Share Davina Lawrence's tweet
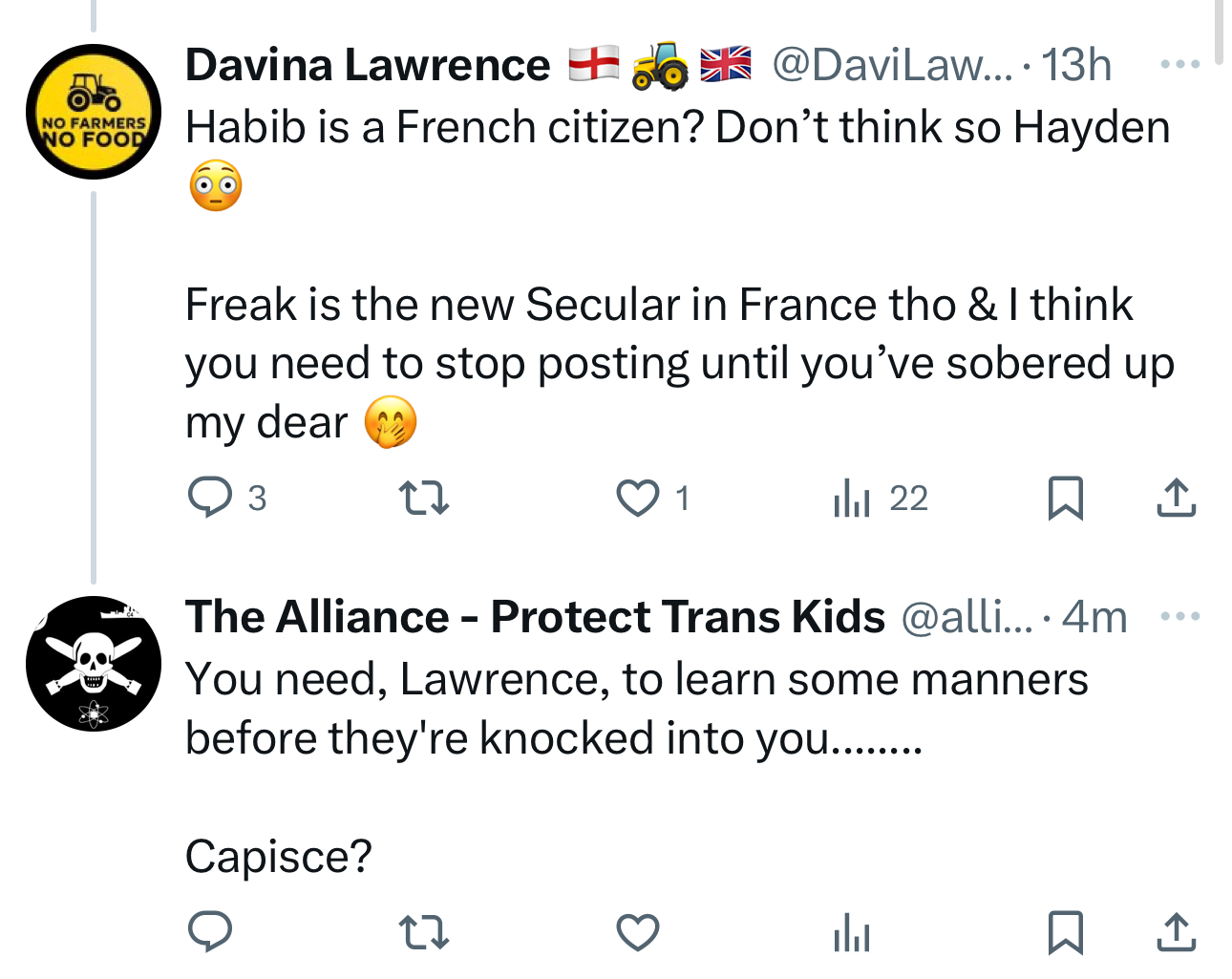The image size is (1232, 979). coord(1176,498)
